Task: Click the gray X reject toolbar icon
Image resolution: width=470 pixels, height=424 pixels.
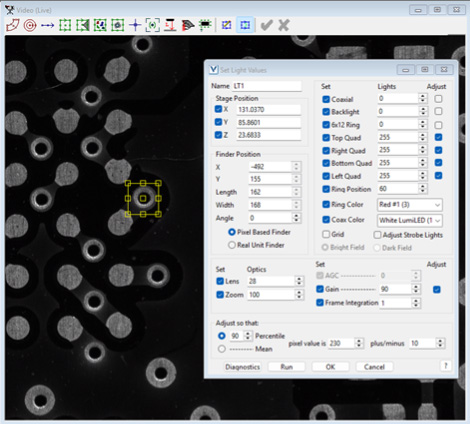Action: point(284,25)
